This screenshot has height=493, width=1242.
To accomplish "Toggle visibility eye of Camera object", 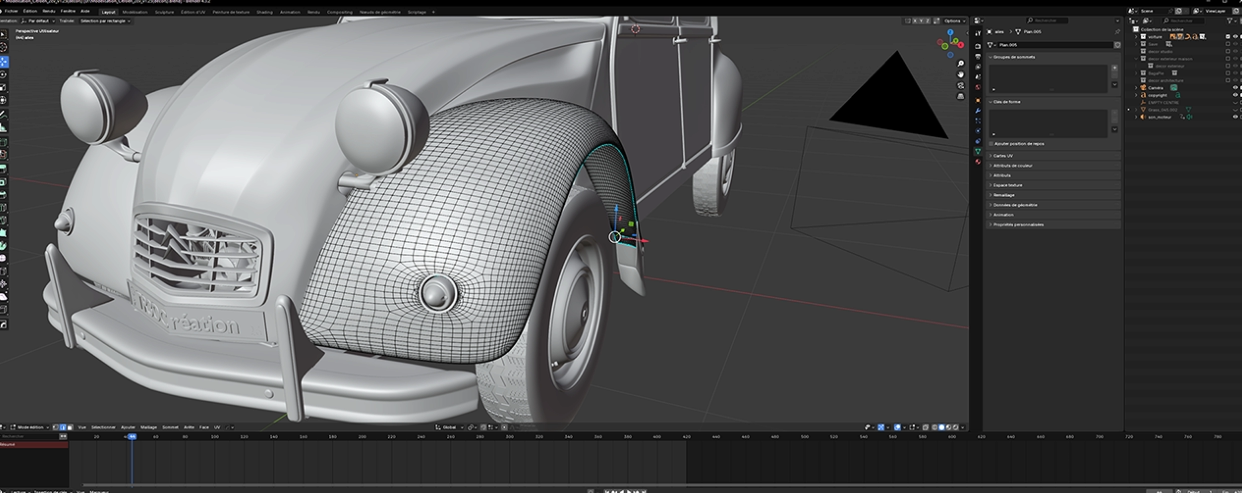I will pos(1236,88).
